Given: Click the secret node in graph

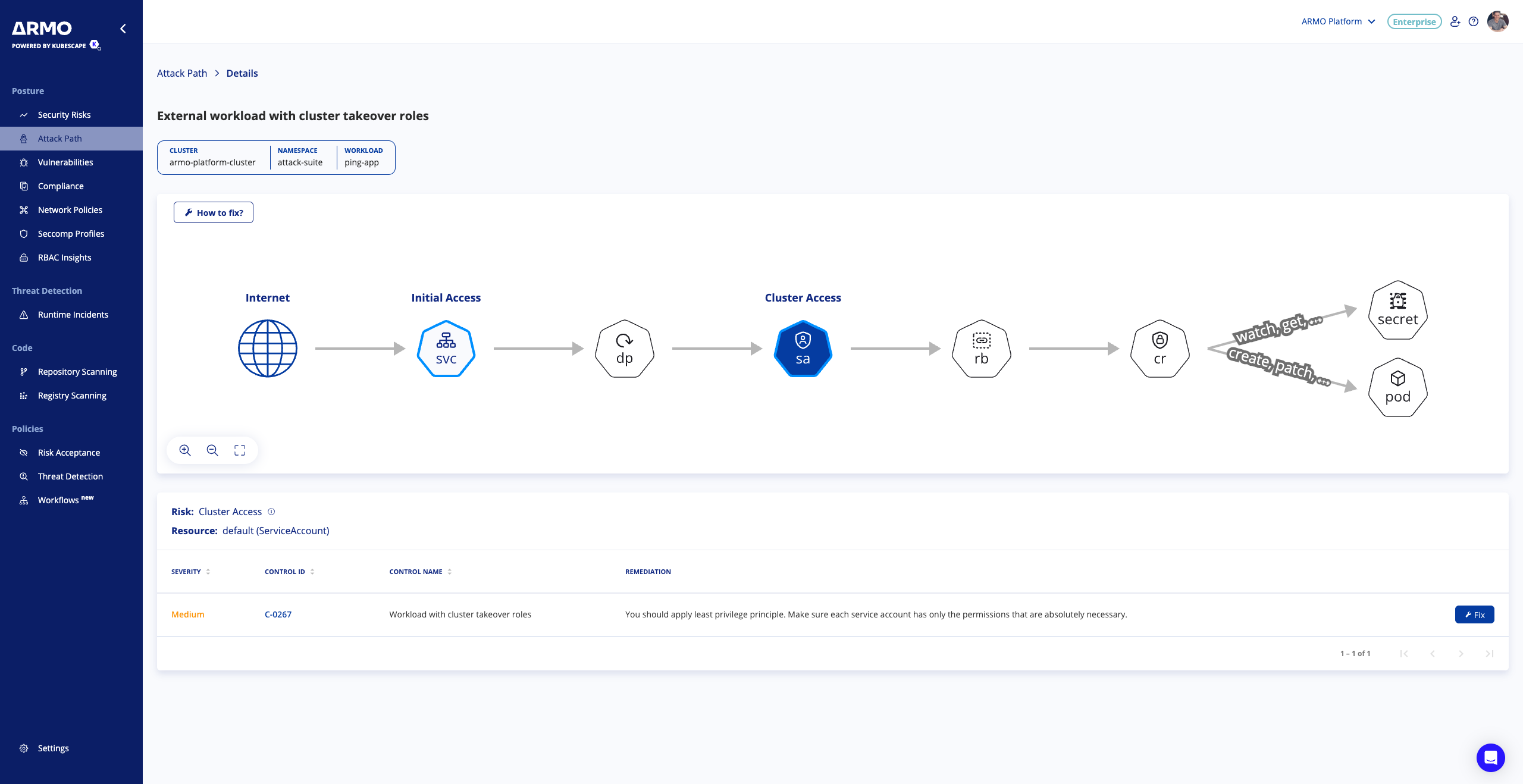Looking at the screenshot, I should pyautogui.click(x=1397, y=311).
